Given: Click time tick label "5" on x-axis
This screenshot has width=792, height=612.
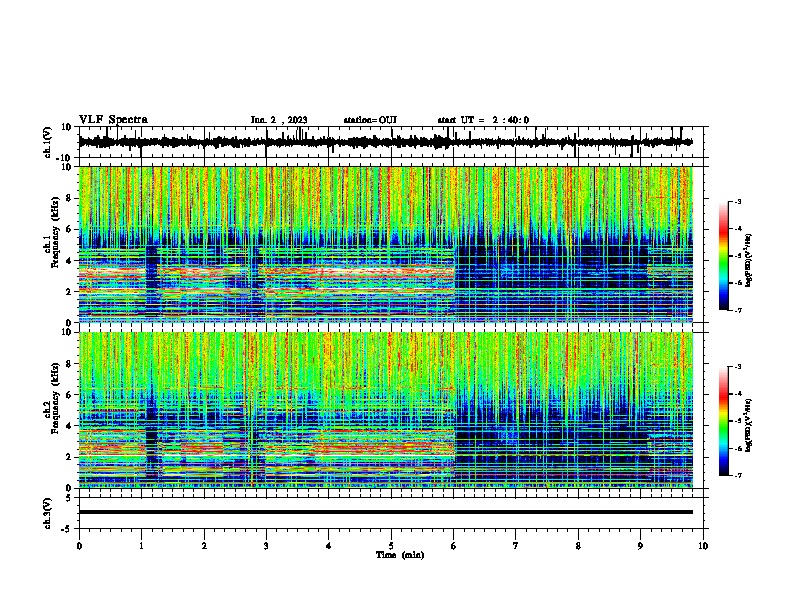Looking at the screenshot, I should pos(391,546).
